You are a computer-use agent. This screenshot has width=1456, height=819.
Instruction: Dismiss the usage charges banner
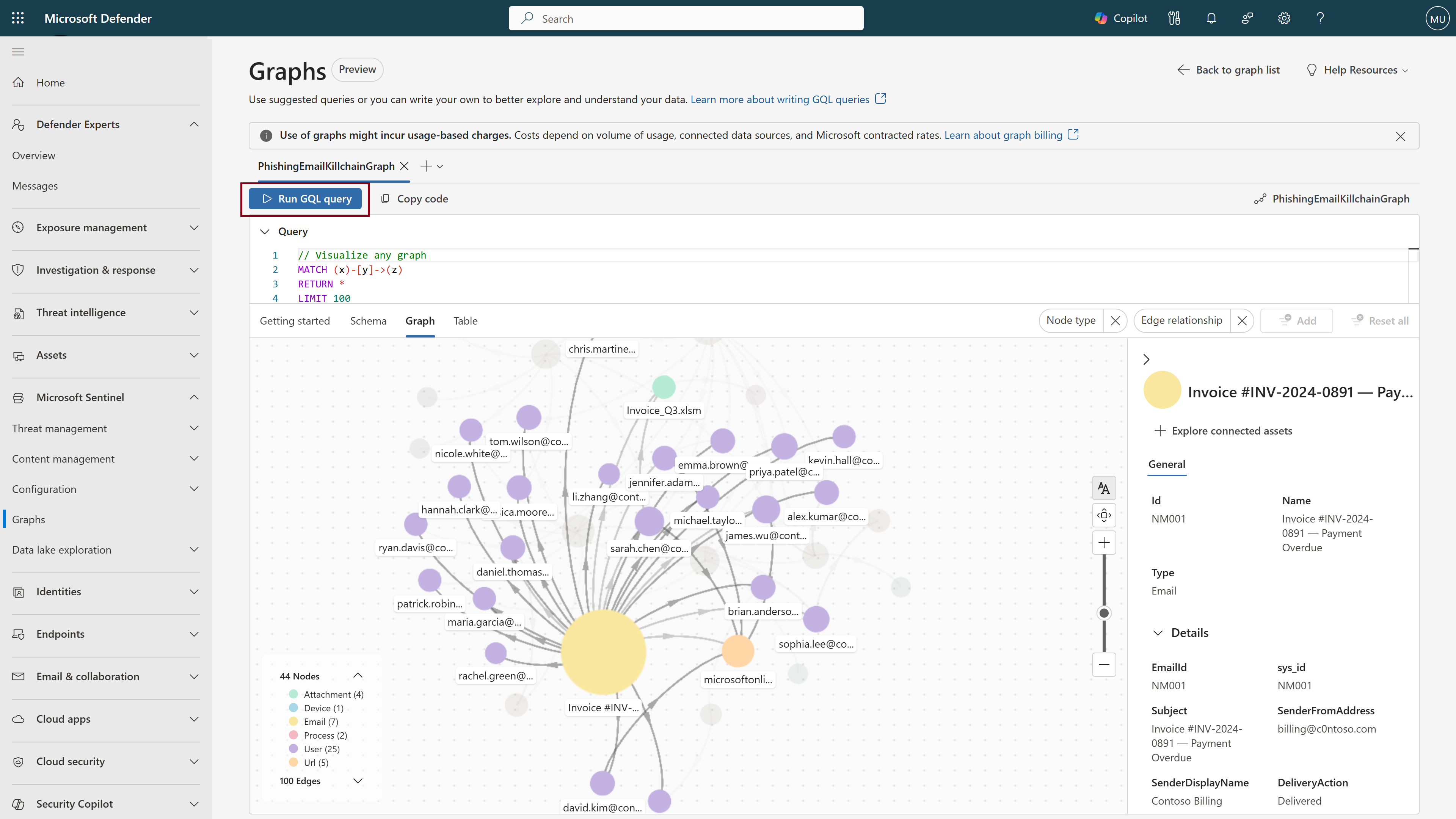(x=1400, y=136)
